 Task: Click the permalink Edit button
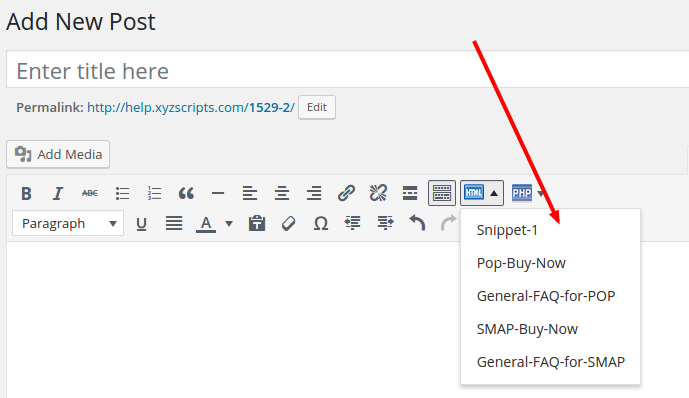(x=317, y=107)
